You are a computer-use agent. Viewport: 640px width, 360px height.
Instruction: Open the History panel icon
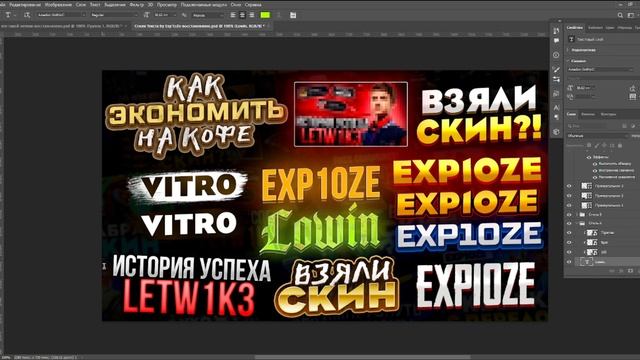556,31
